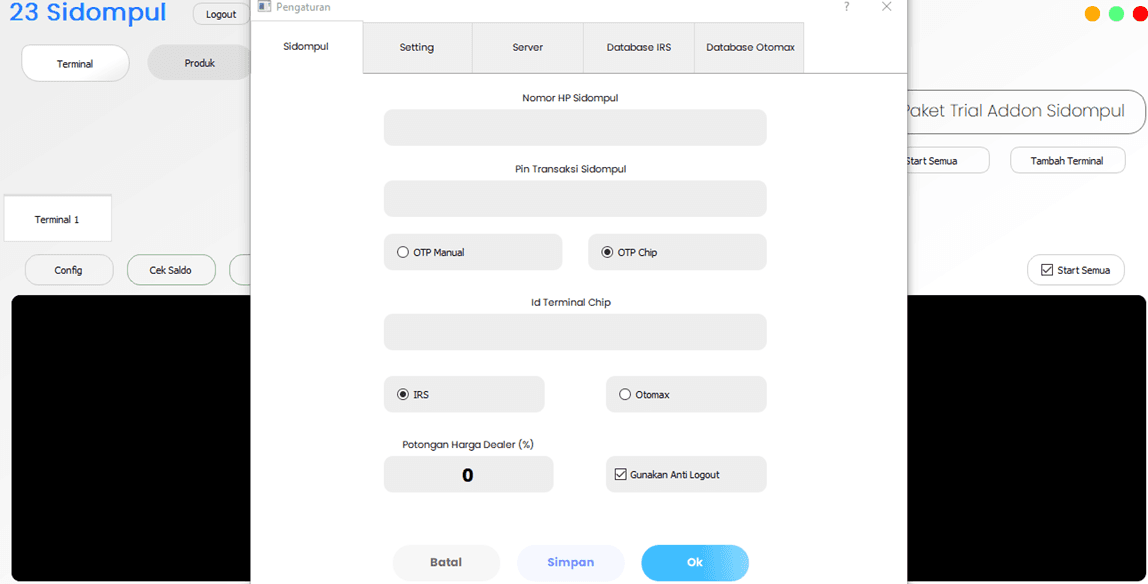The width and height of the screenshot is (1148, 584).
Task: Click the Id Terminal Chip field
Action: click(x=575, y=332)
